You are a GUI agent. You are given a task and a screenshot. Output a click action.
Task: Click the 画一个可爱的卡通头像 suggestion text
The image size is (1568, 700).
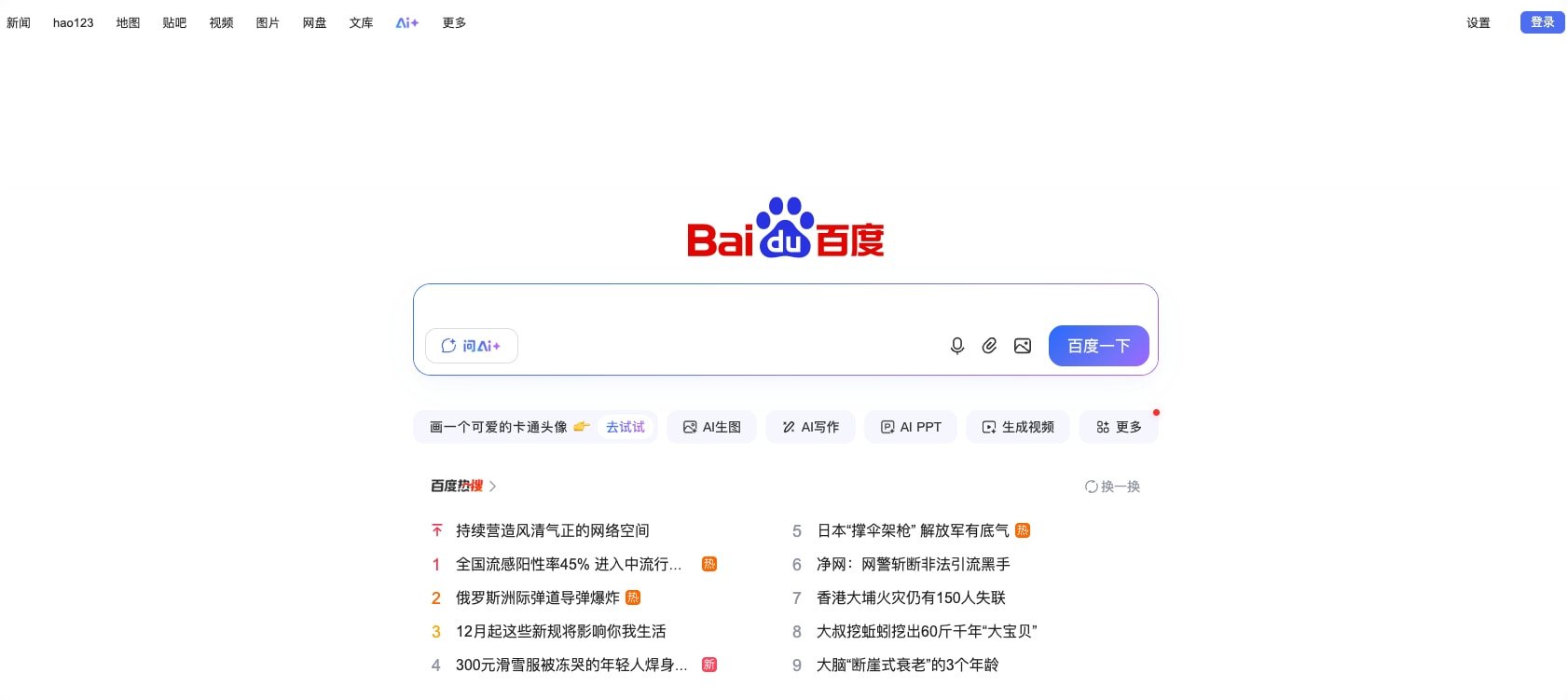pyautogui.click(x=499, y=427)
